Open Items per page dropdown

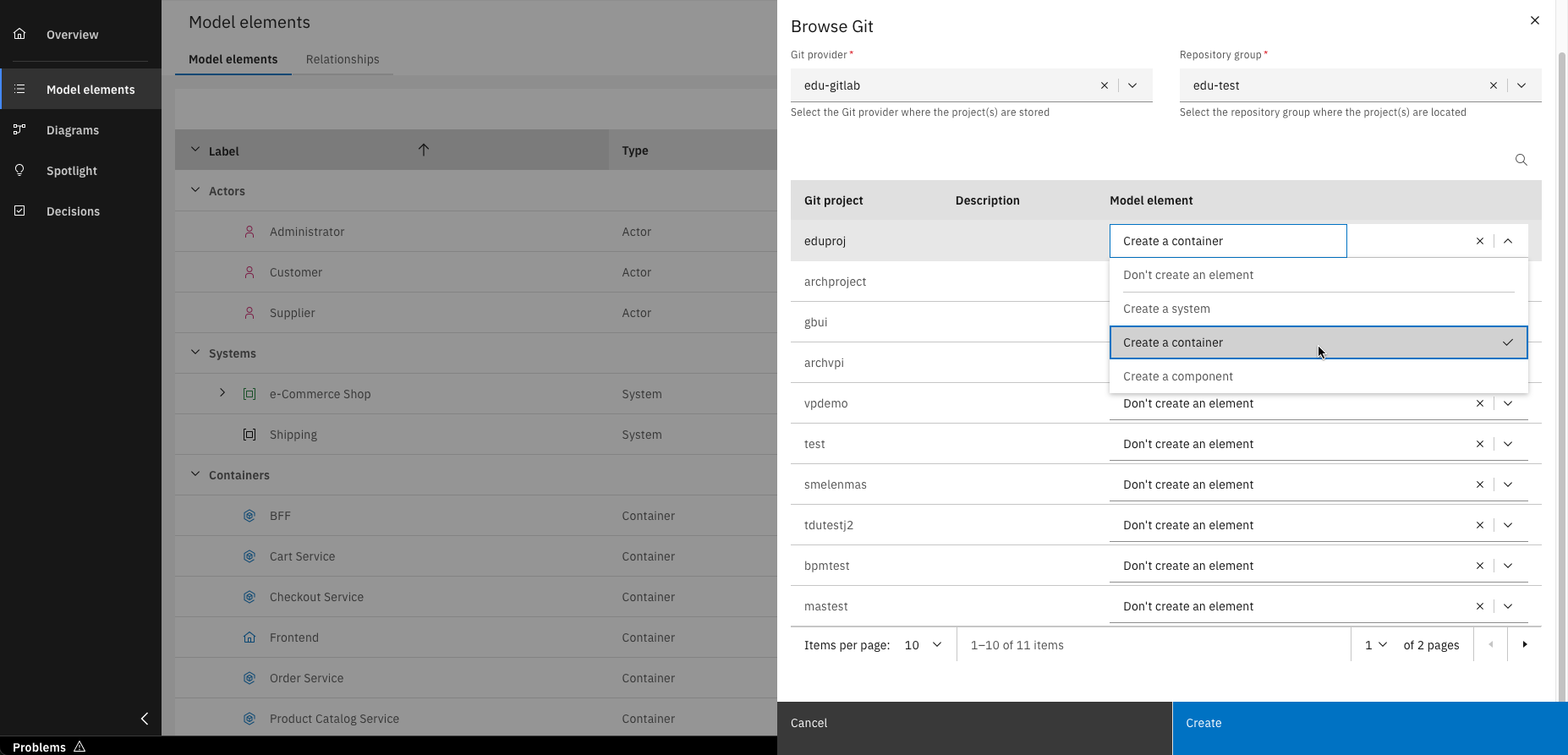point(923,645)
